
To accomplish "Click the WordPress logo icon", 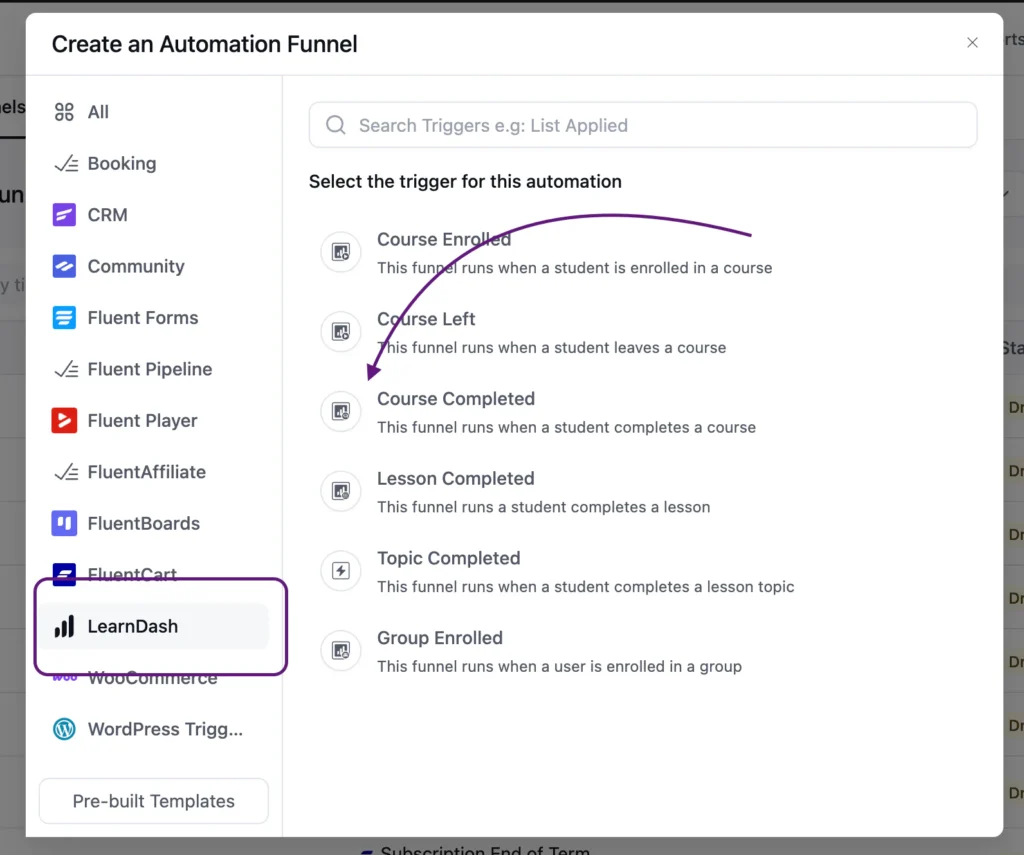I will (x=64, y=729).
